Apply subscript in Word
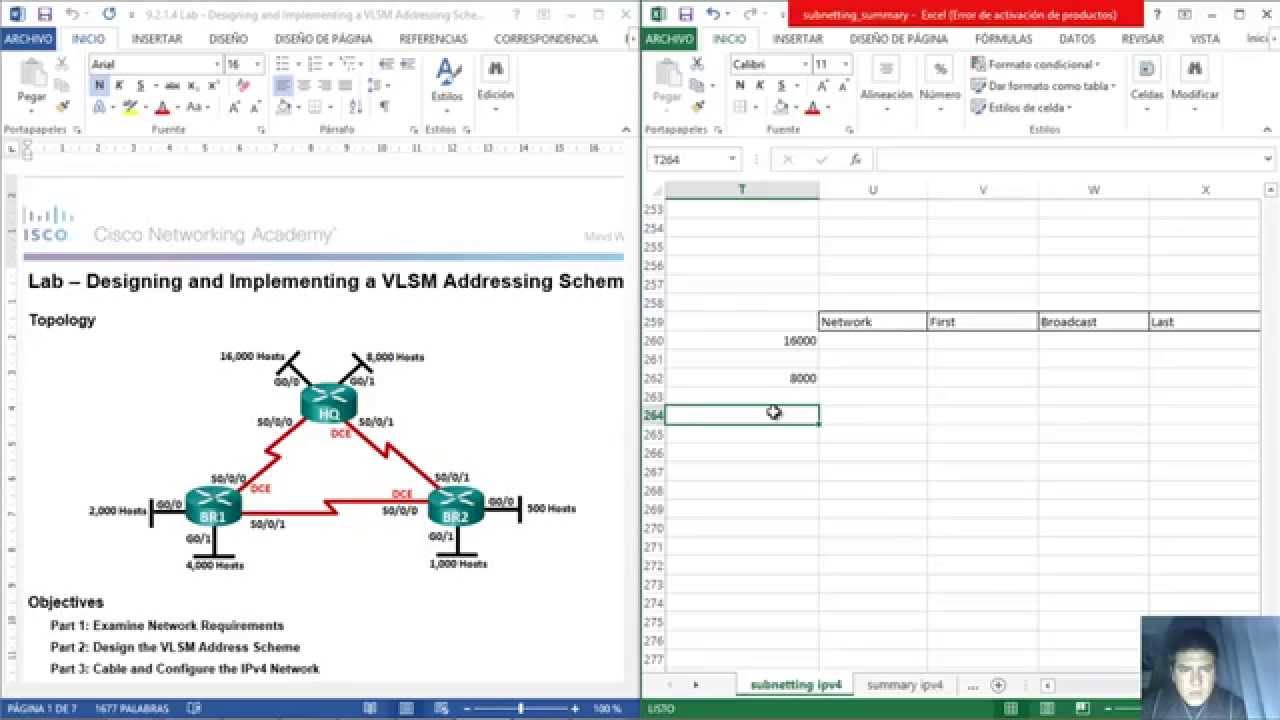This screenshot has height=720, width=1280. (193, 85)
